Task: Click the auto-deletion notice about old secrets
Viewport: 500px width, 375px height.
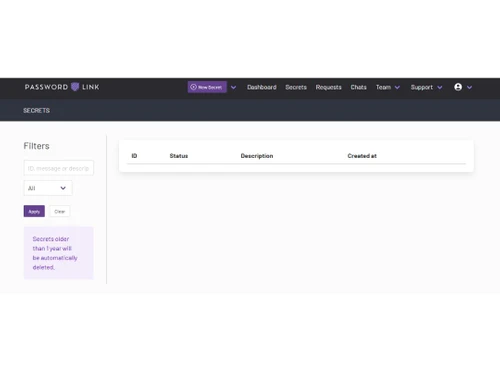Action: point(58,253)
